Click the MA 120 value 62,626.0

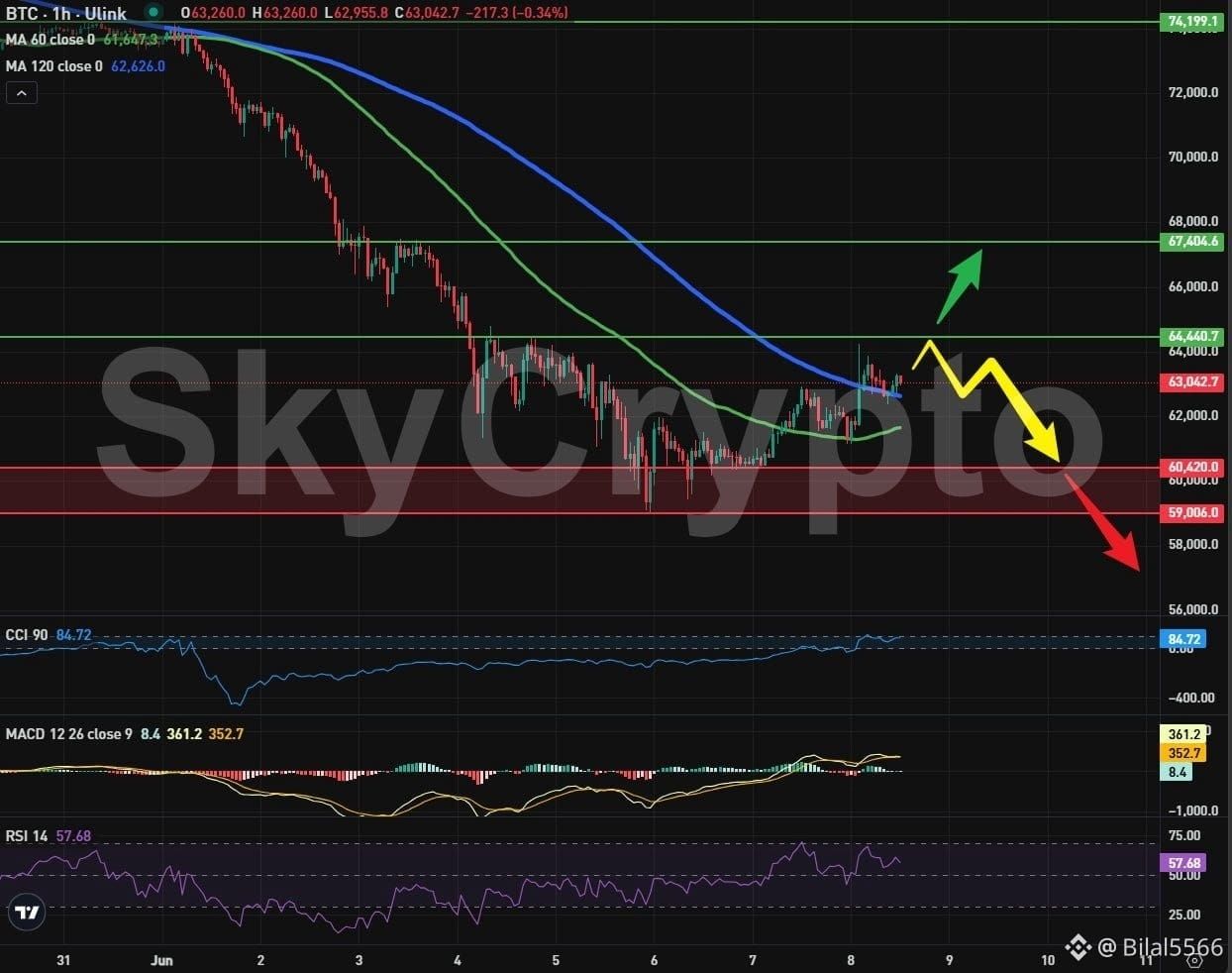pos(138,66)
